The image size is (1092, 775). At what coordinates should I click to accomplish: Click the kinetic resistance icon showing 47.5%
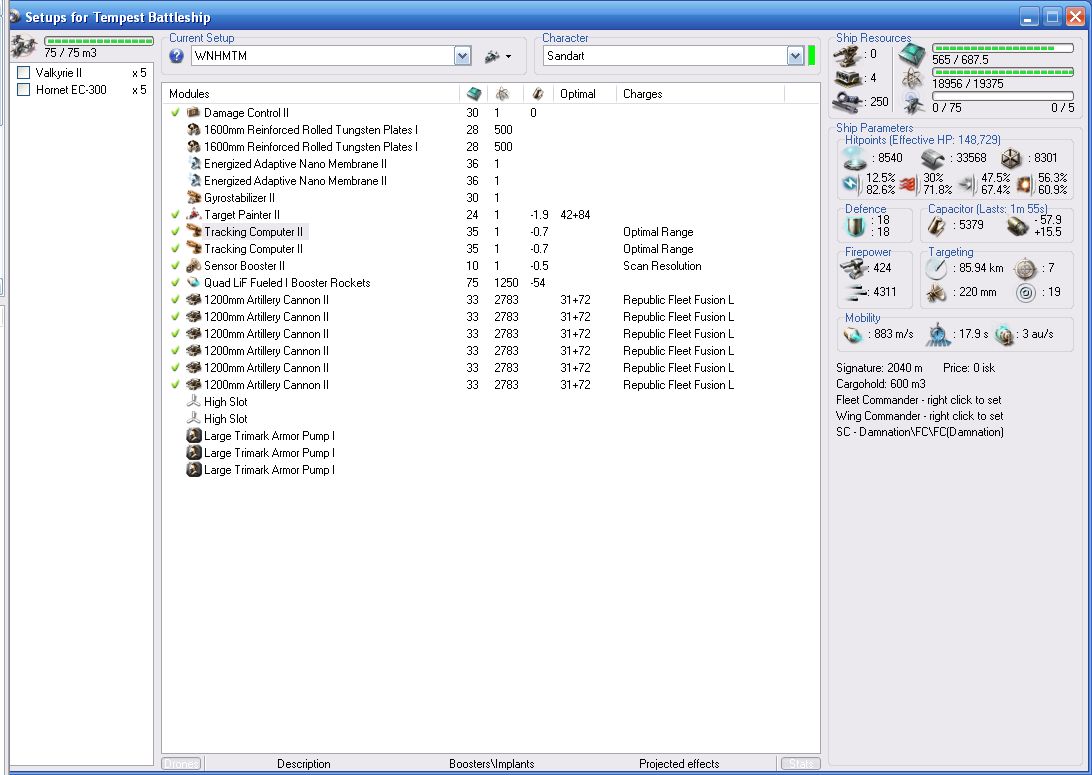coord(967,184)
